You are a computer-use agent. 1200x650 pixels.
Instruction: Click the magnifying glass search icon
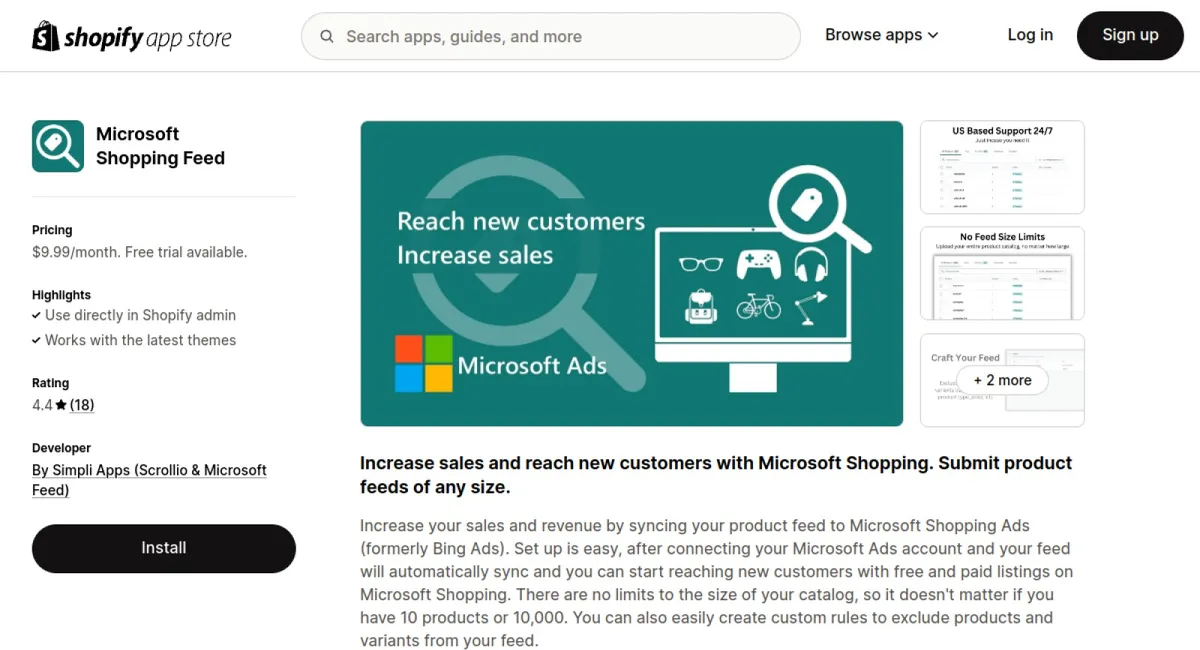[327, 36]
